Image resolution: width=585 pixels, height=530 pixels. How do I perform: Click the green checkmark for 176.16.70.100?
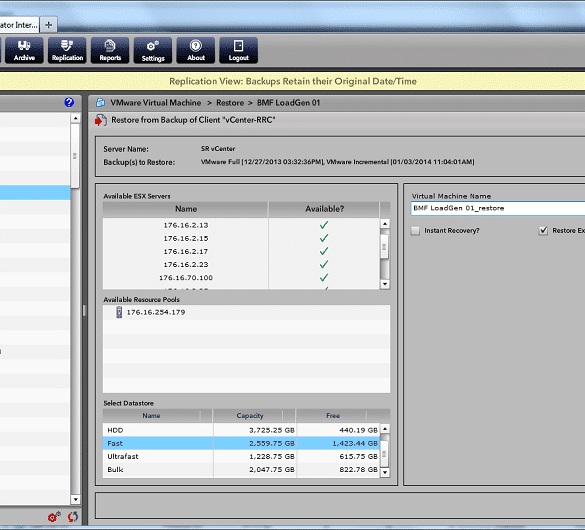click(x=324, y=277)
